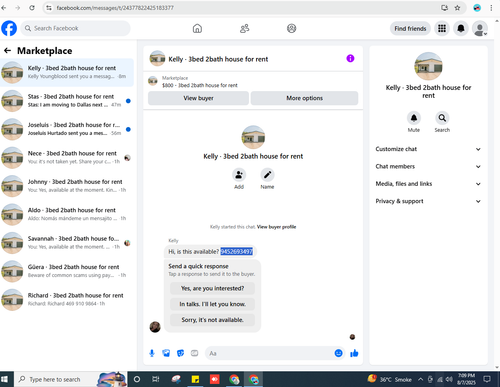Open the Menu grid icon
The width and height of the screenshot is (500, 387).
[x=442, y=28]
